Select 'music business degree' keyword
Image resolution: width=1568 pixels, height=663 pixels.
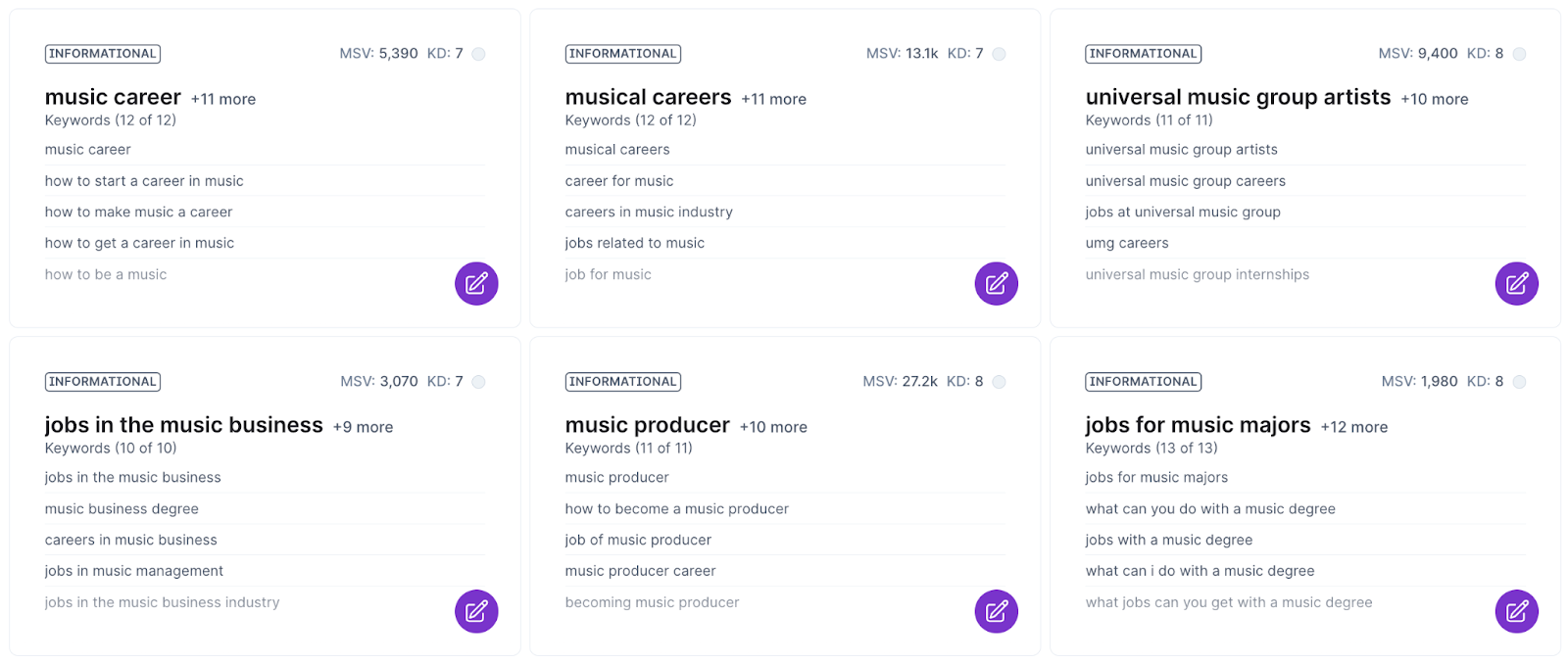click(122, 509)
